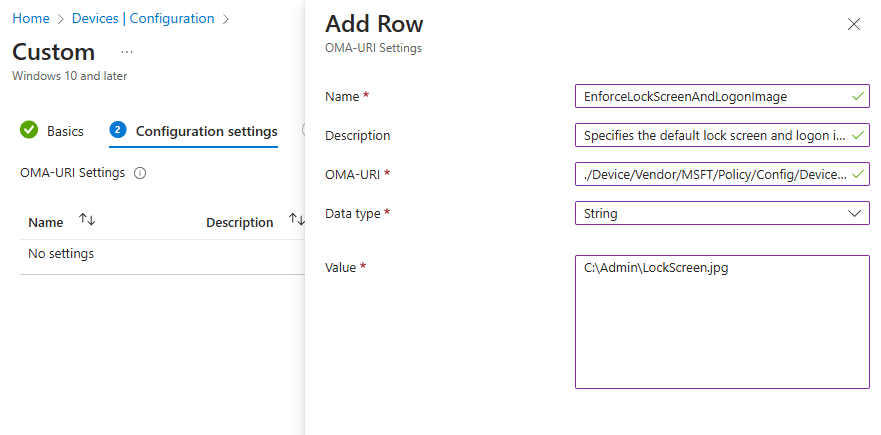Image resolution: width=881 pixels, height=435 pixels.
Task: Go to the Home breadcrumb link
Action: pos(31,18)
